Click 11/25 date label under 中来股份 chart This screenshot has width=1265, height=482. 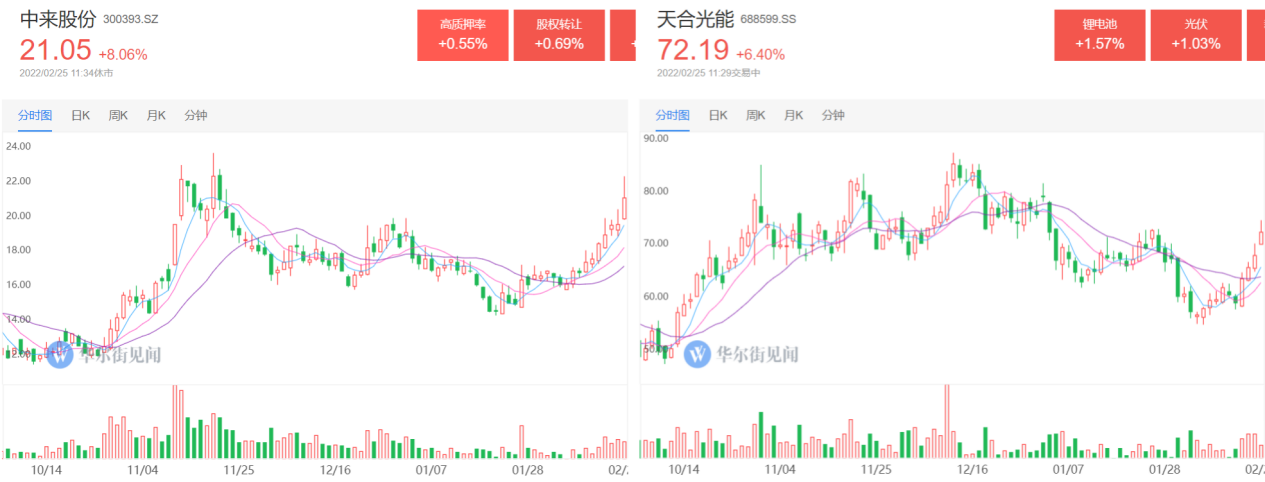(x=237, y=469)
